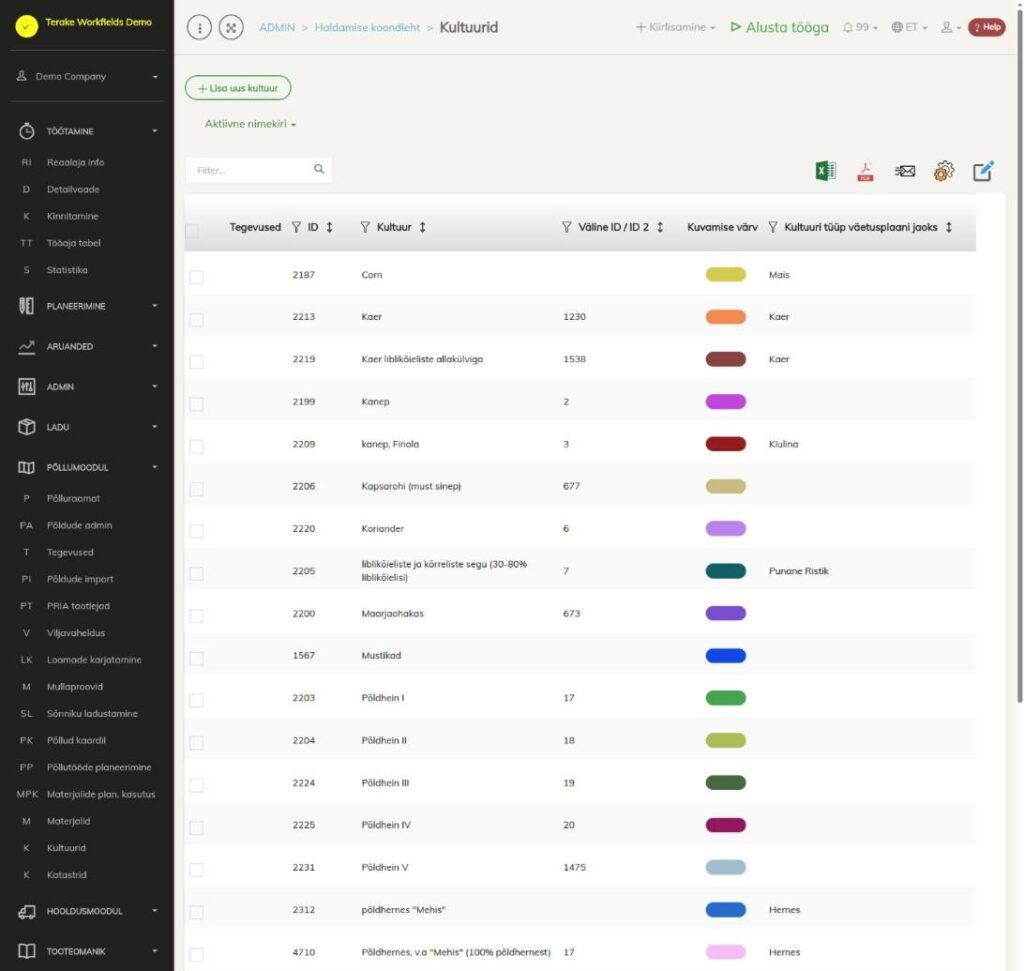Open Aktiivne nimekiri dropdown
The width and height of the screenshot is (1024, 971).
pyautogui.click(x=250, y=124)
